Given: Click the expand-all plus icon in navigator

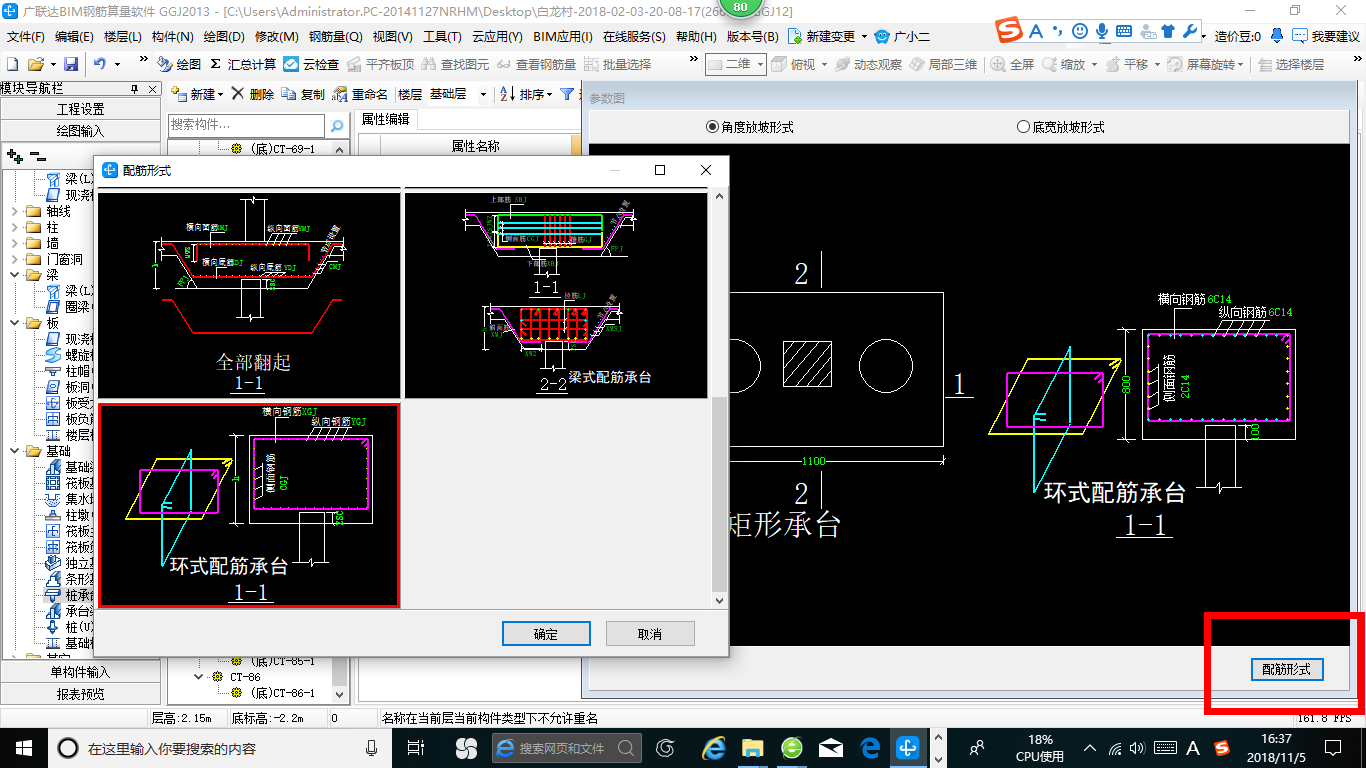Looking at the screenshot, I should (14, 156).
